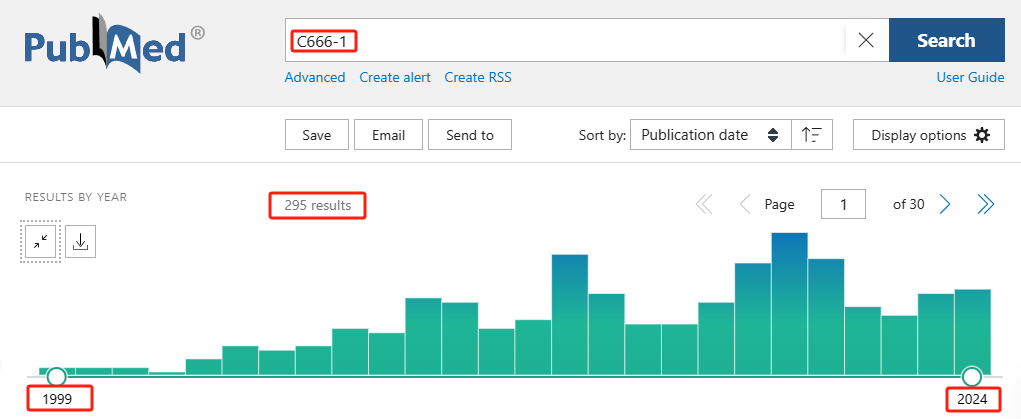Click the 295 results count text

pyautogui.click(x=318, y=205)
